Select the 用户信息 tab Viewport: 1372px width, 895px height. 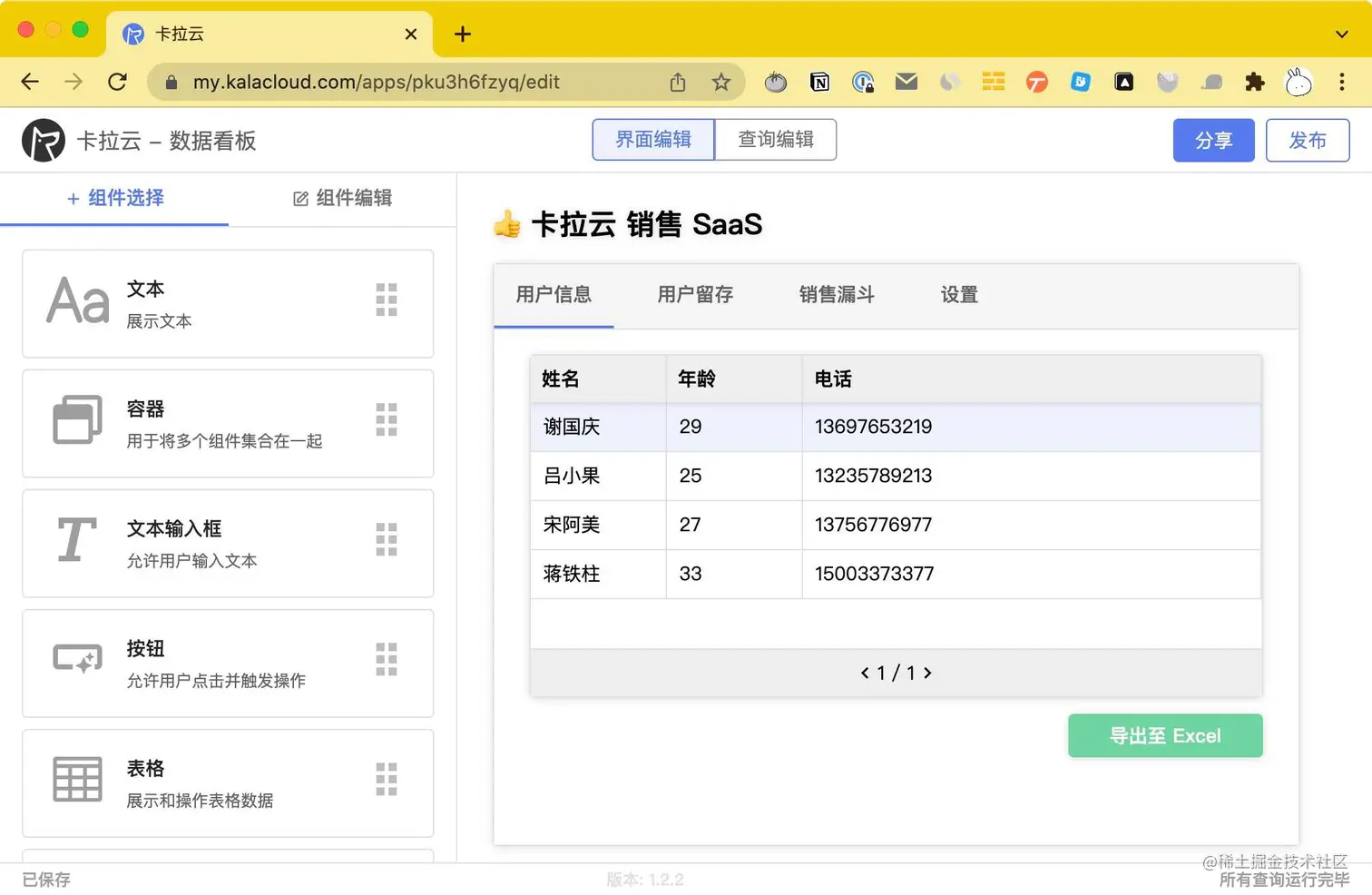(554, 295)
